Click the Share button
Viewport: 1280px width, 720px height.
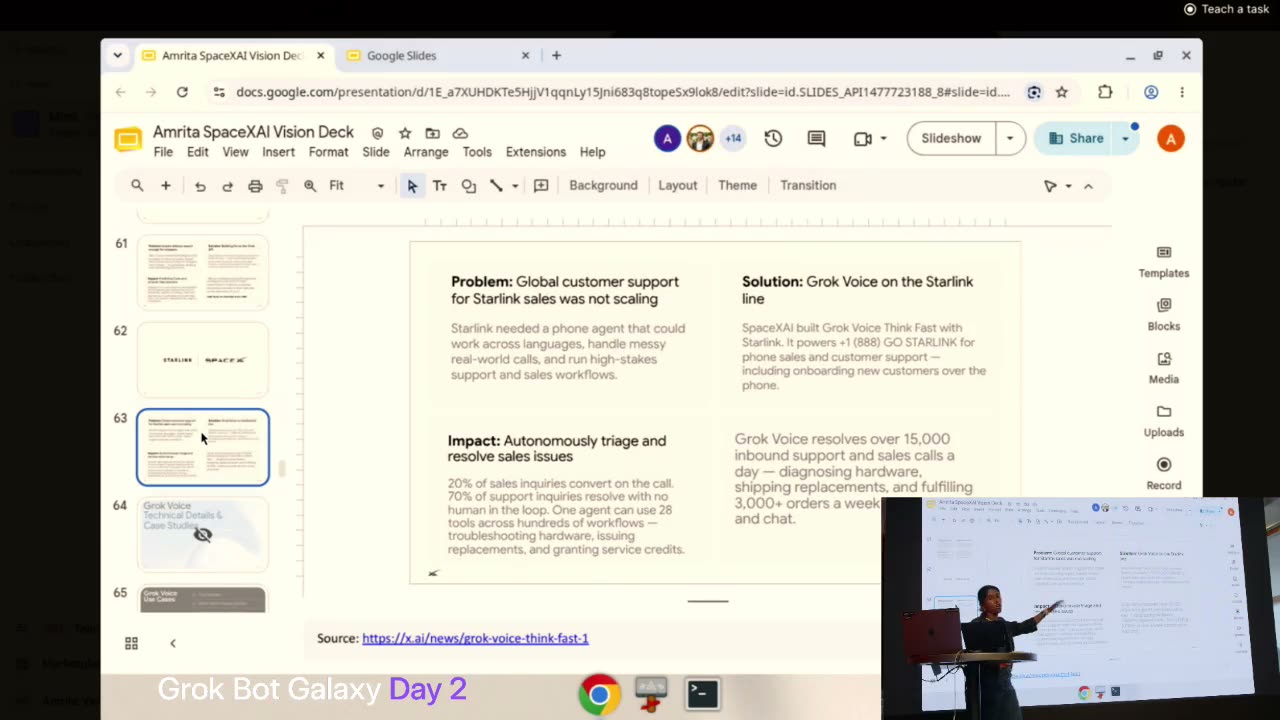coord(1076,139)
